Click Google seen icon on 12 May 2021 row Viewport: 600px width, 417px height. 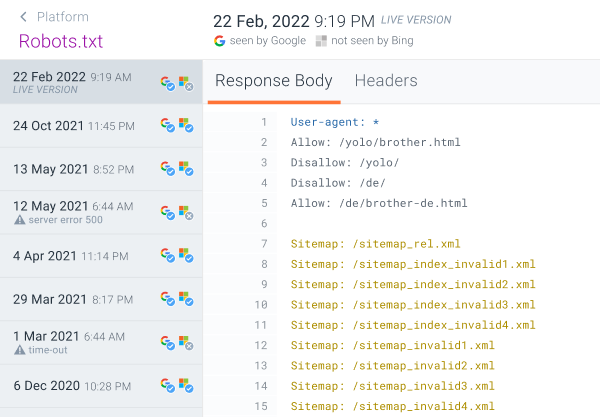[168, 213]
